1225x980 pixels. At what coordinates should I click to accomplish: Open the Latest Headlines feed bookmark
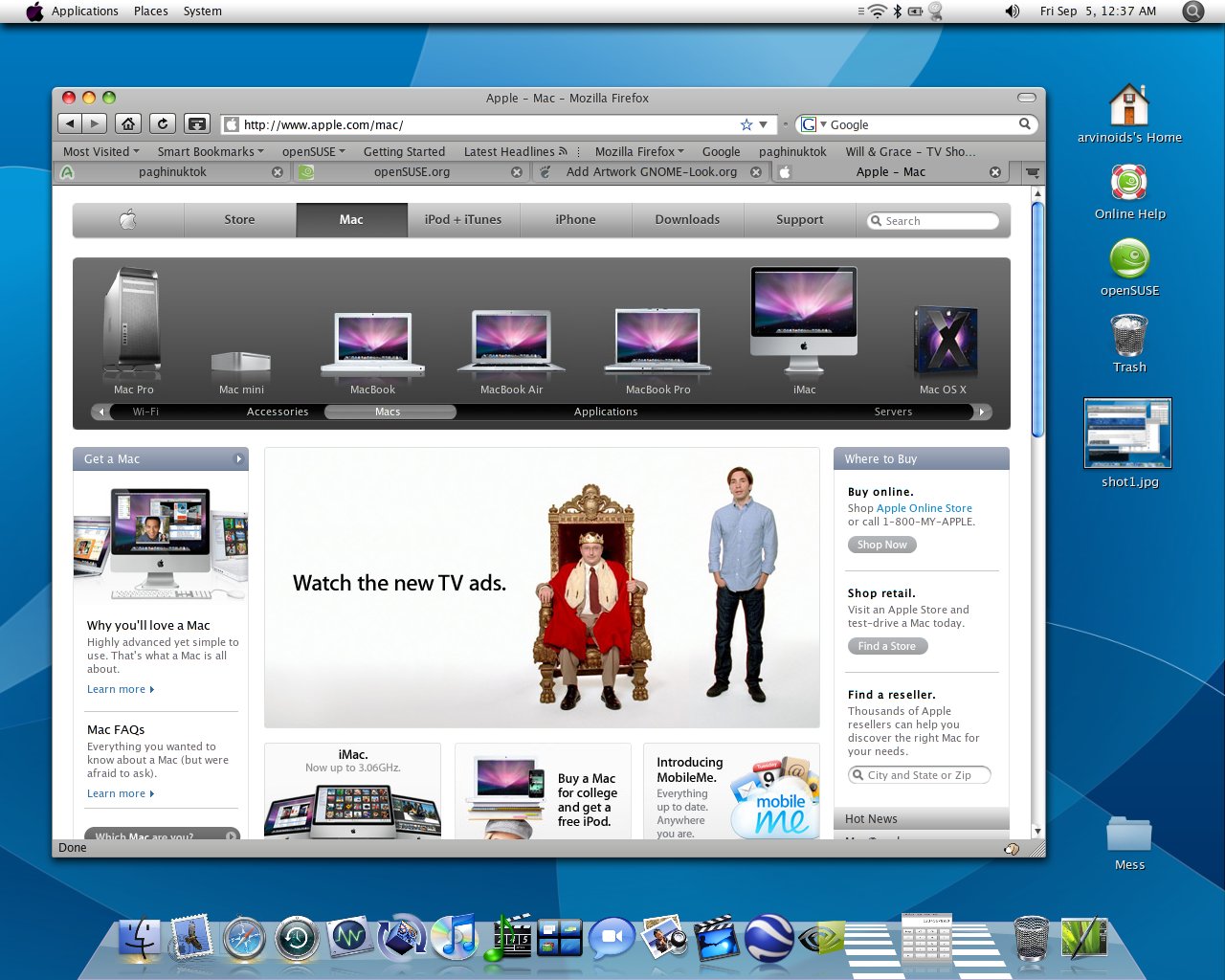click(515, 151)
